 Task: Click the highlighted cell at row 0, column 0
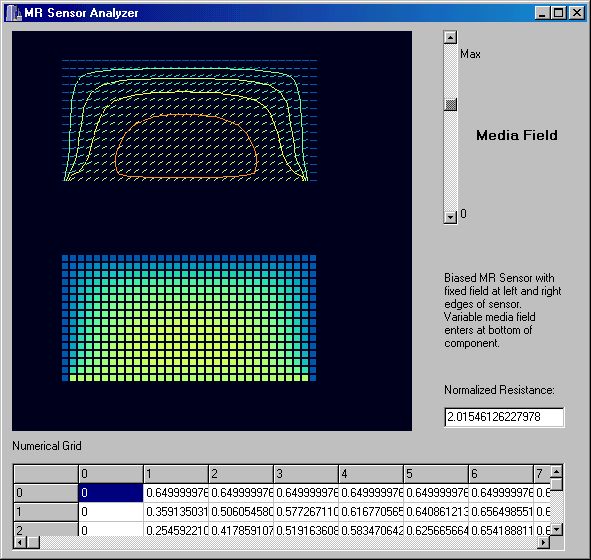111,493
